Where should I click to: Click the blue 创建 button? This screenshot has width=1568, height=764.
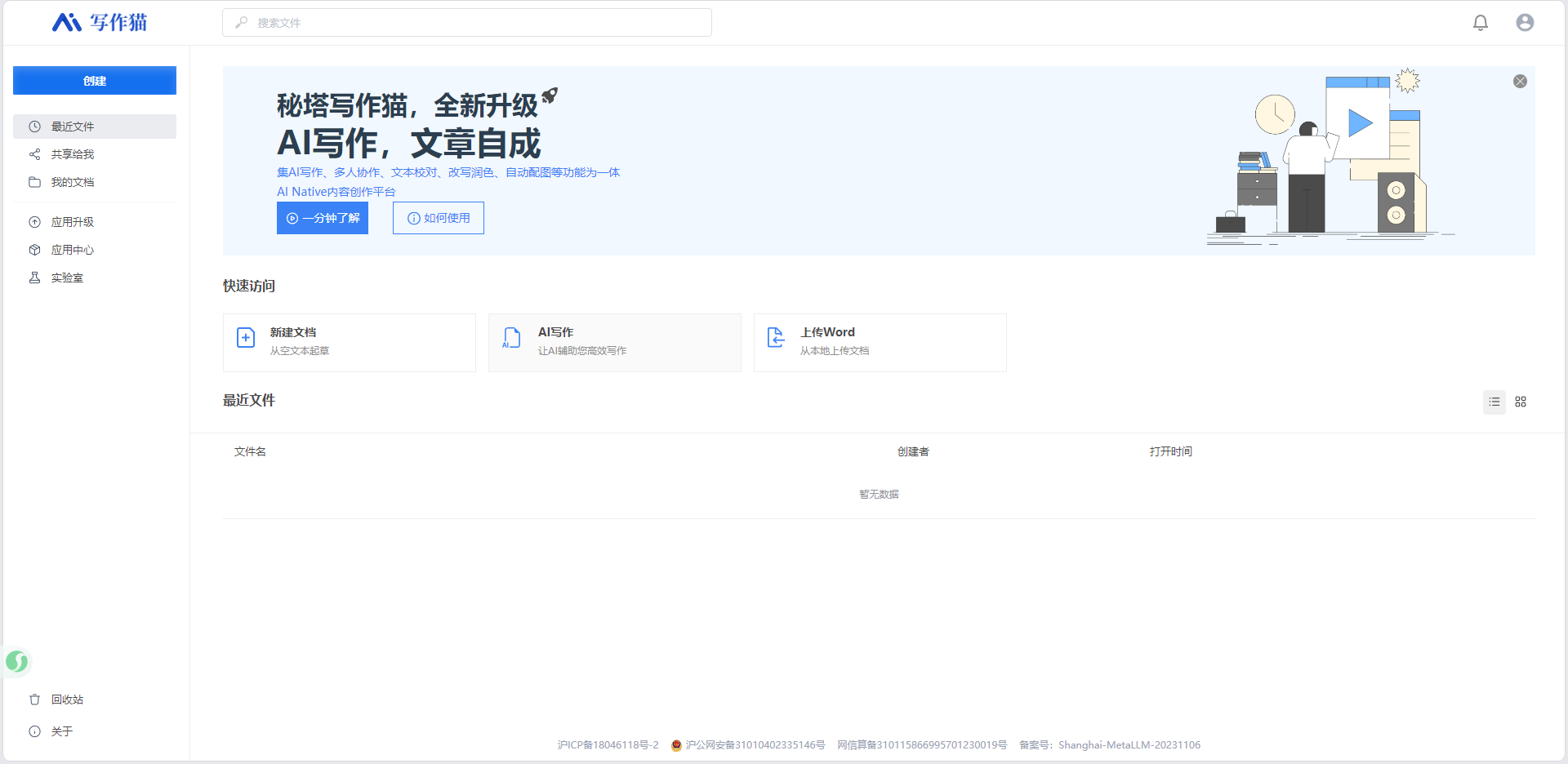[x=95, y=81]
